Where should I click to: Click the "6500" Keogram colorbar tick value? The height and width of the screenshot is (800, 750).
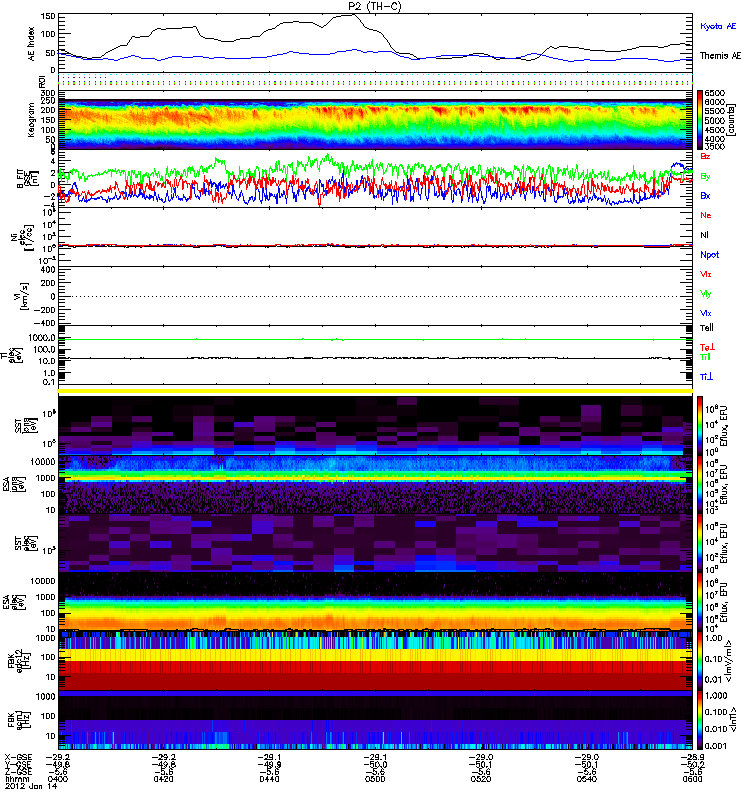pyautogui.click(x=715, y=93)
